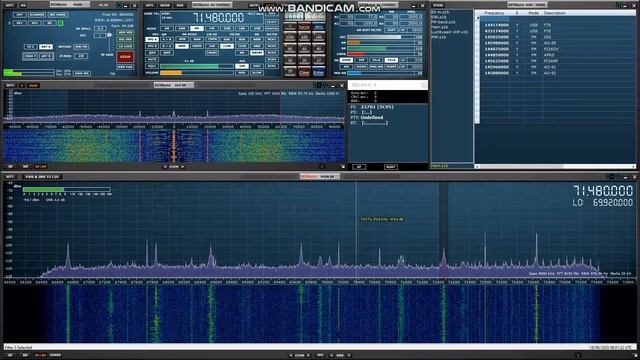Screen dimensions: 640x360
Task: Adjust the orange VOLUME slider
Action: click(x=197, y=73)
